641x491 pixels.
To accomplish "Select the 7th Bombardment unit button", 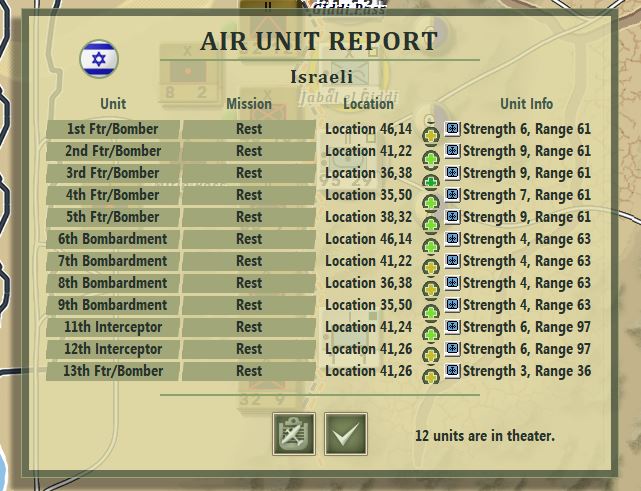I will [113, 262].
